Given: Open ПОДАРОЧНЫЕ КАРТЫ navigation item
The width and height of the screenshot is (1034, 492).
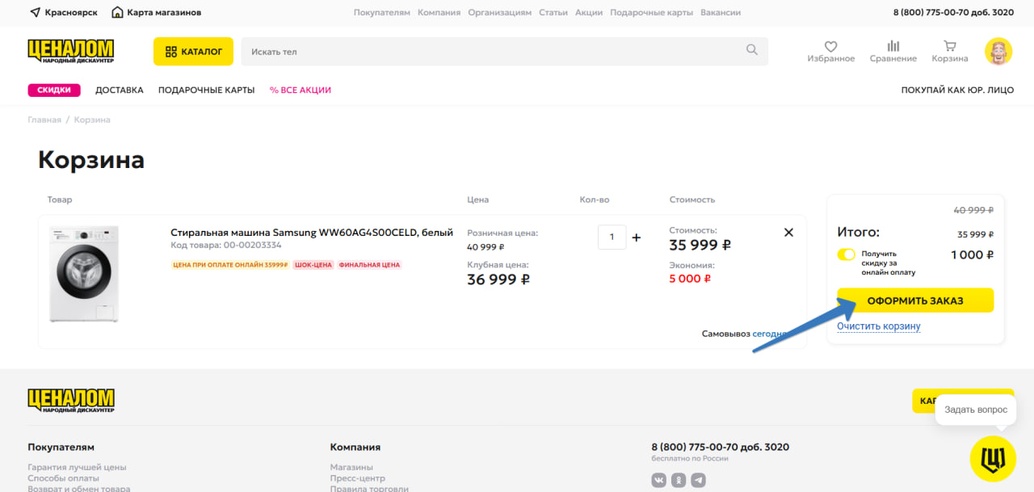Looking at the screenshot, I should 206,90.
